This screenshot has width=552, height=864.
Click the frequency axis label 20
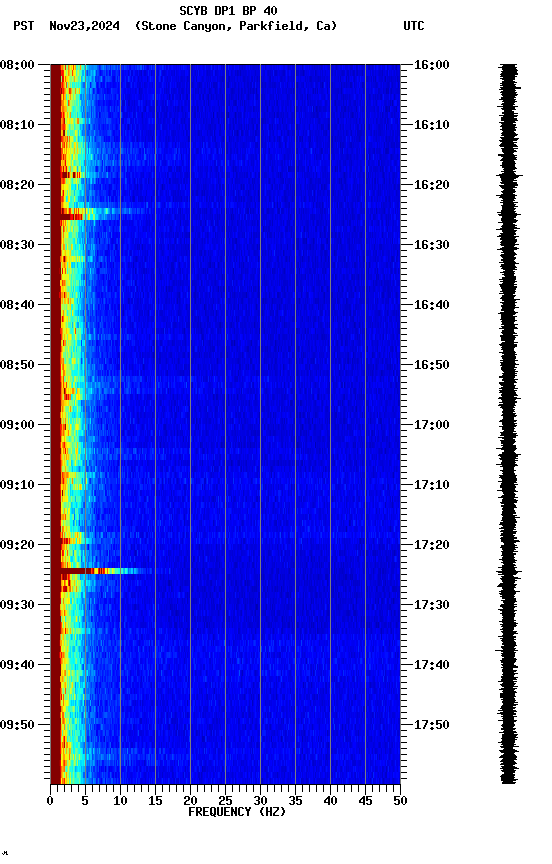point(190,801)
